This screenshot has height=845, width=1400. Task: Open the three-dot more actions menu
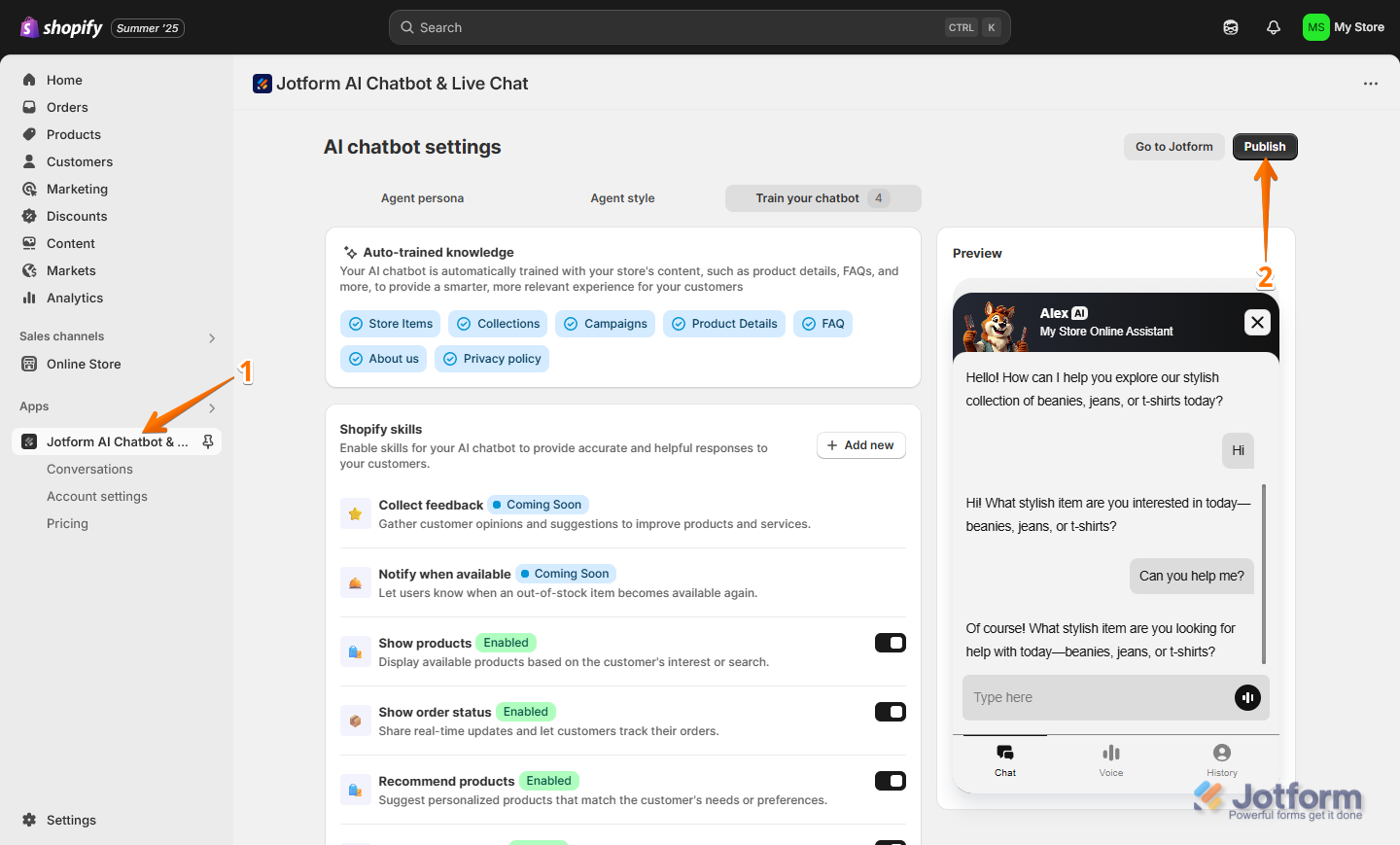point(1371,84)
